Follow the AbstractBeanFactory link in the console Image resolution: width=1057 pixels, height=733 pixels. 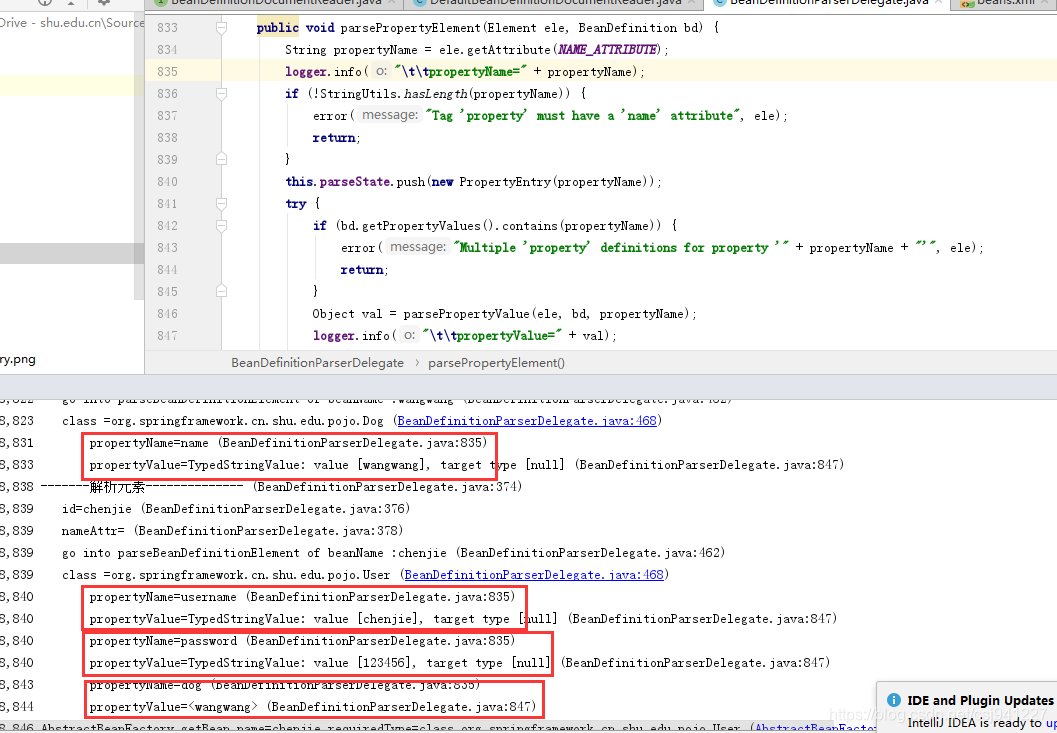pyautogui.click(x=814, y=727)
